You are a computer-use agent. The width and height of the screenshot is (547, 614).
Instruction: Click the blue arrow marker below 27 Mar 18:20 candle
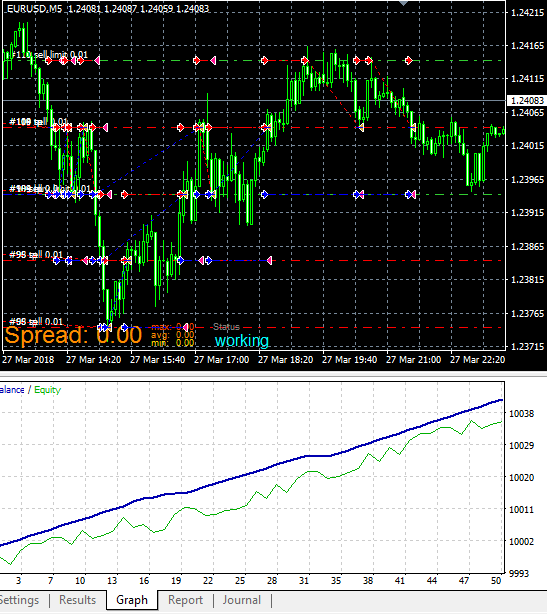click(265, 194)
